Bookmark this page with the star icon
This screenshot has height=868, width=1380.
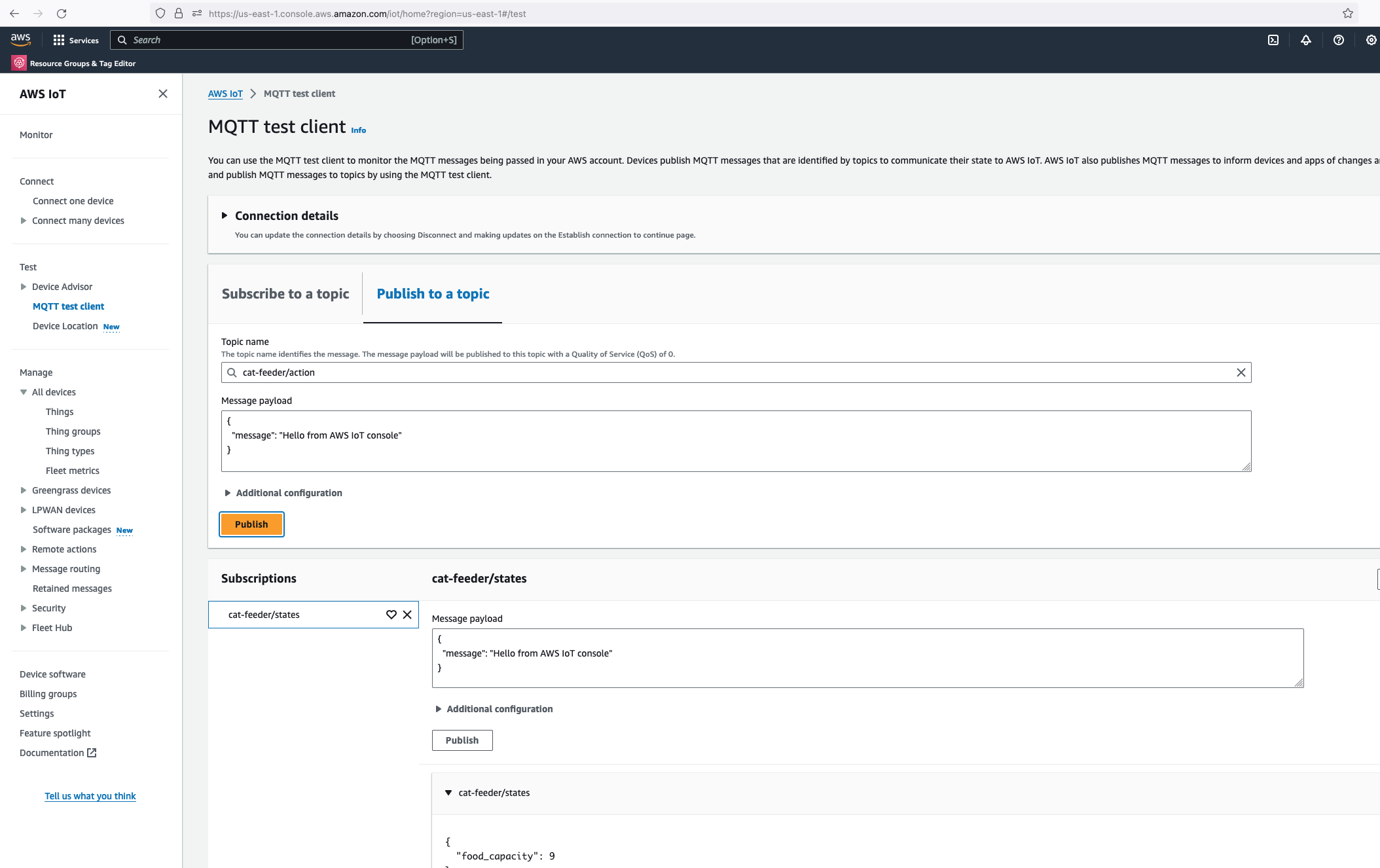pyautogui.click(x=1348, y=13)
